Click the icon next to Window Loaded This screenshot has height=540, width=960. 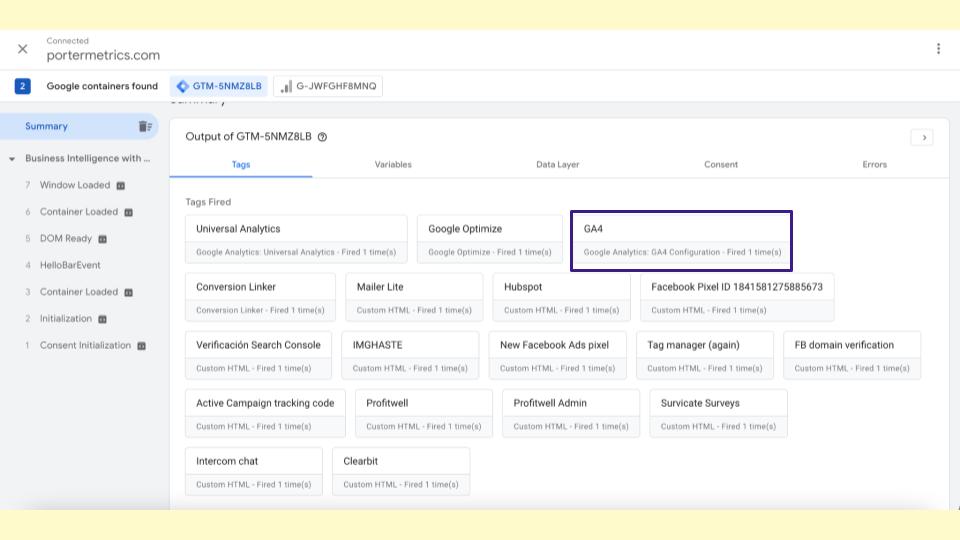121,186
